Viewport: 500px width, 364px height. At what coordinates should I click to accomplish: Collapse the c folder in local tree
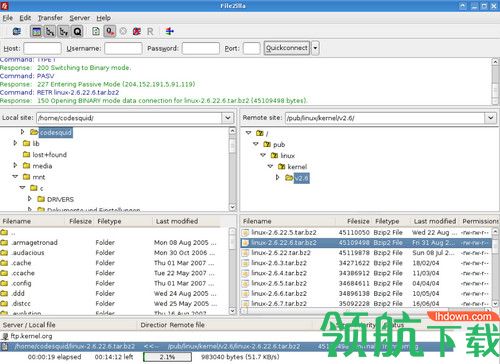(x=22, y=188)
